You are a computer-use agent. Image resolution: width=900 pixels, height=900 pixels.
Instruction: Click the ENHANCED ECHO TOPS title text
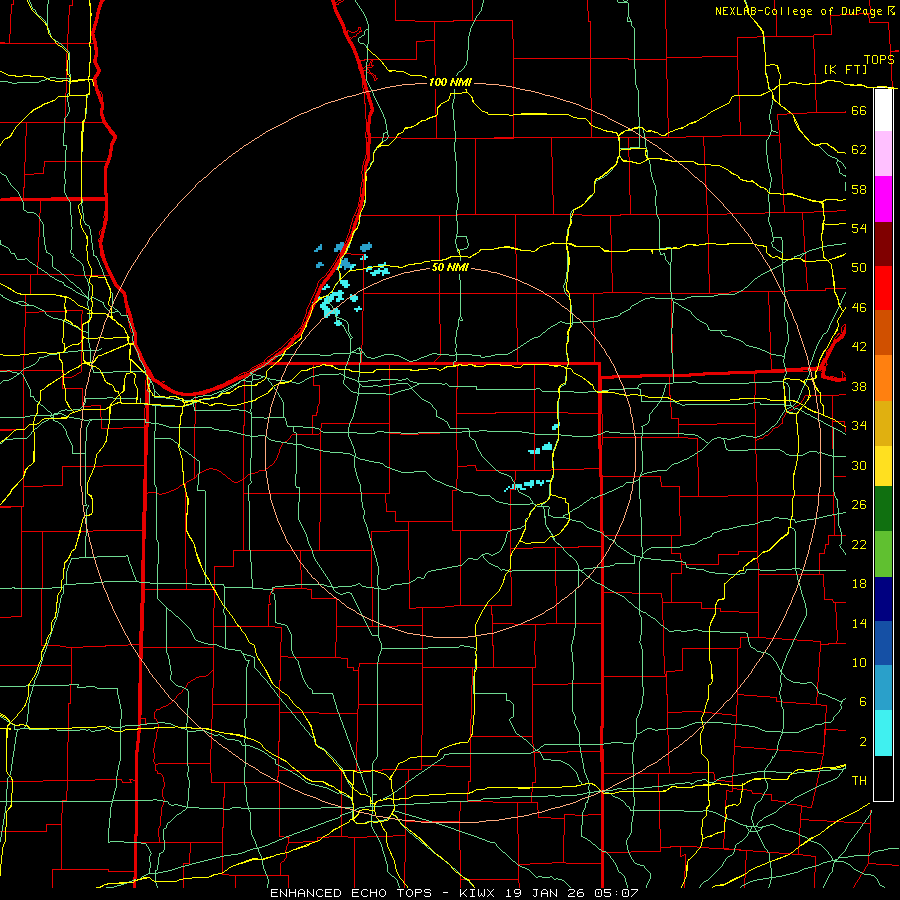(351, 893)
